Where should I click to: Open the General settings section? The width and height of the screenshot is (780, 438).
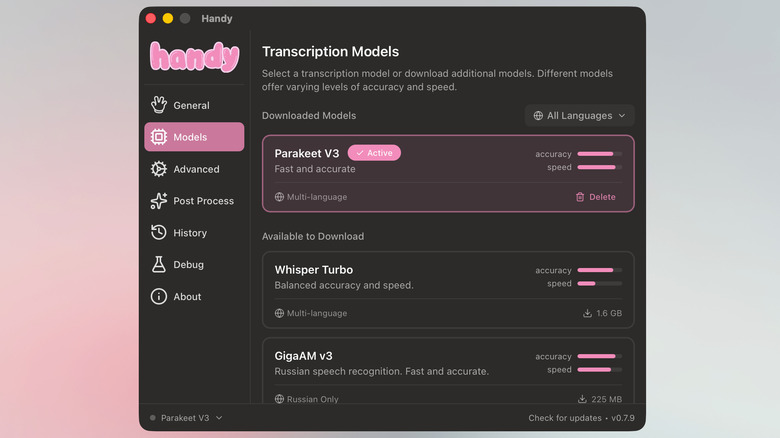coord(194,105)
